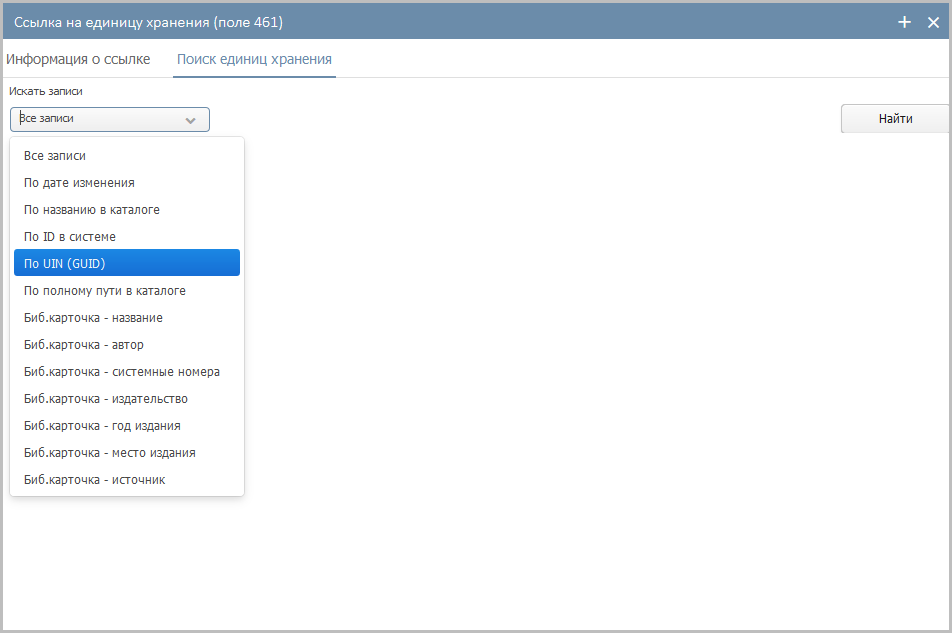Click the plus icon in title bar
Image resolution: width=952 pixels, height=633 pixels.
point(905,22)
